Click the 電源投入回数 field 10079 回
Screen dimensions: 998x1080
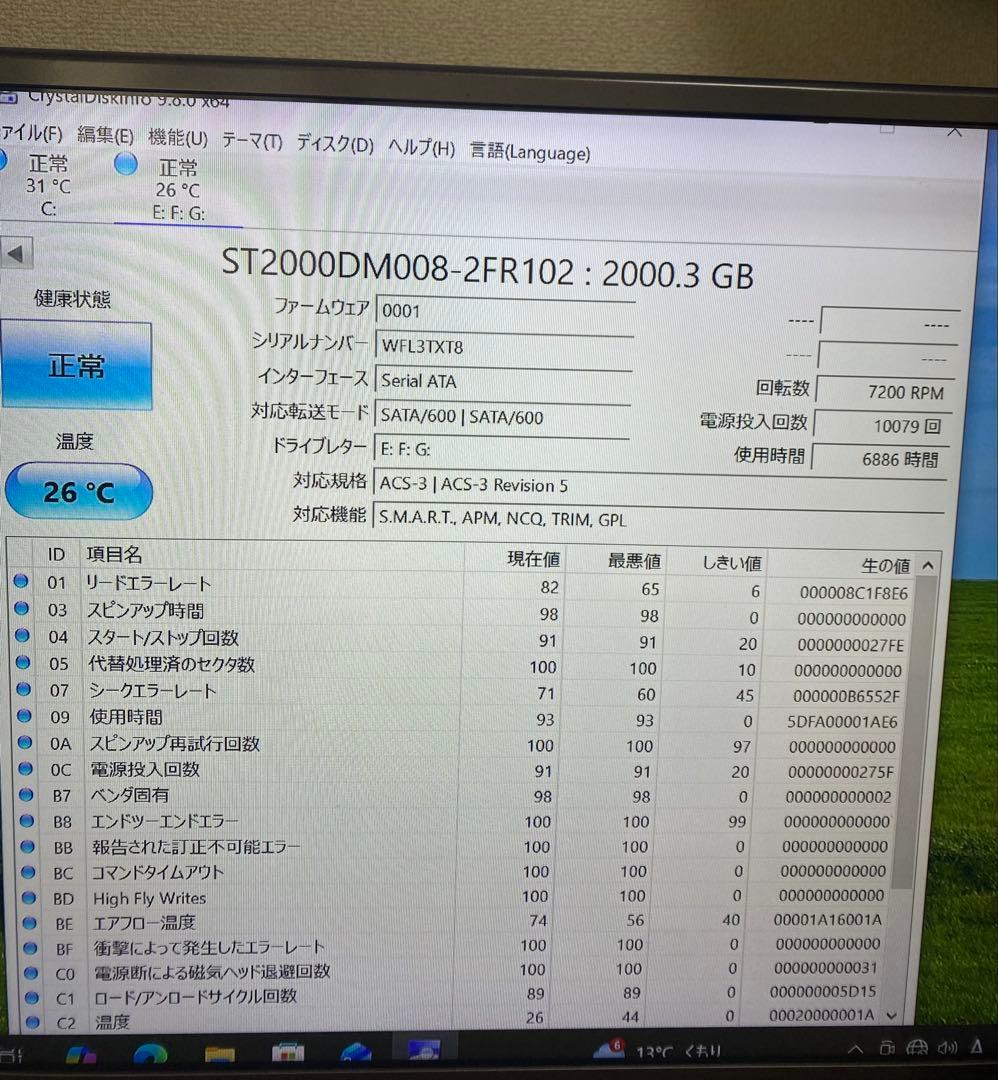click(882, 426)
